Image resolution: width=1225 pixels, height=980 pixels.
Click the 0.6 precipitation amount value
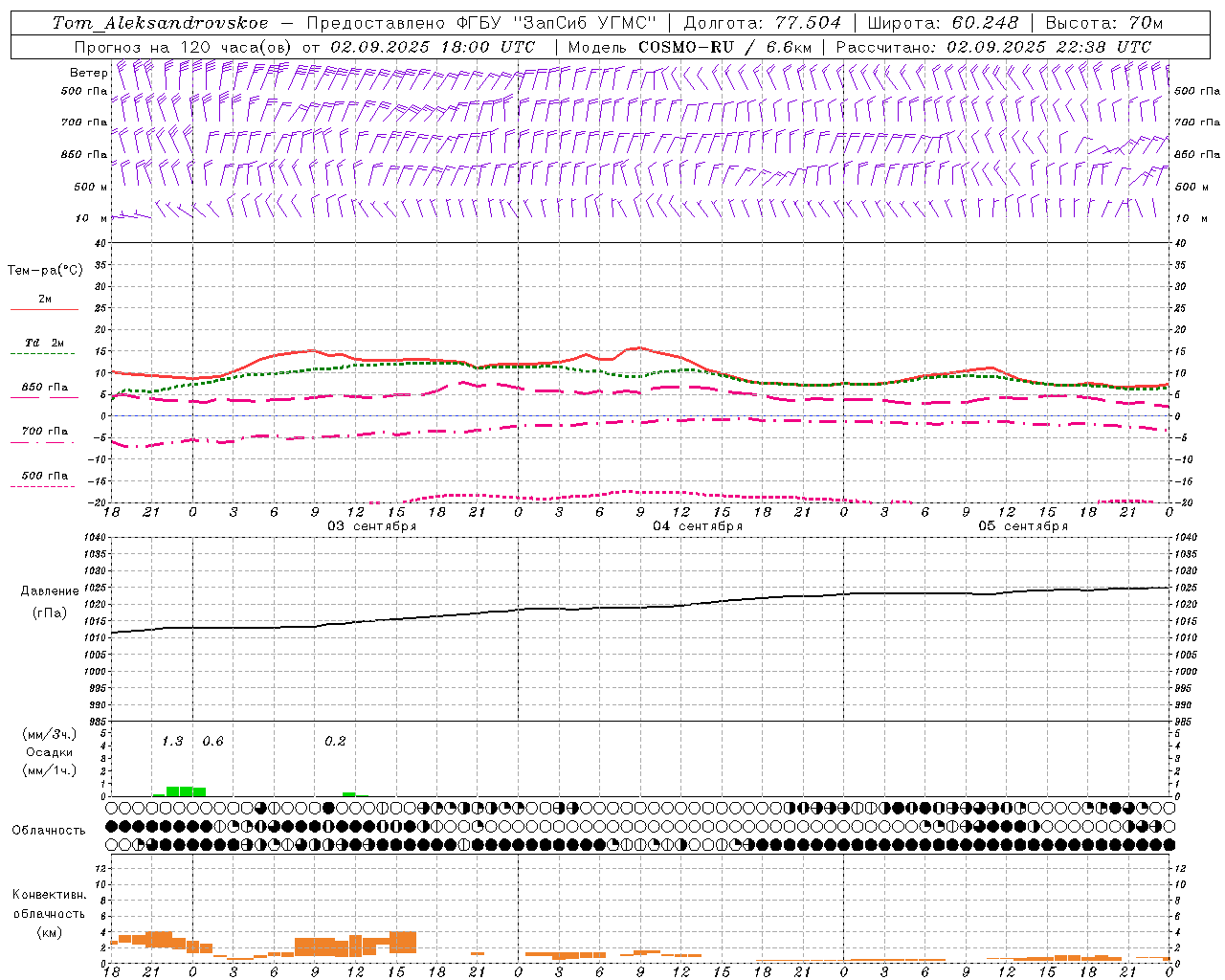(x=212, y=742)
